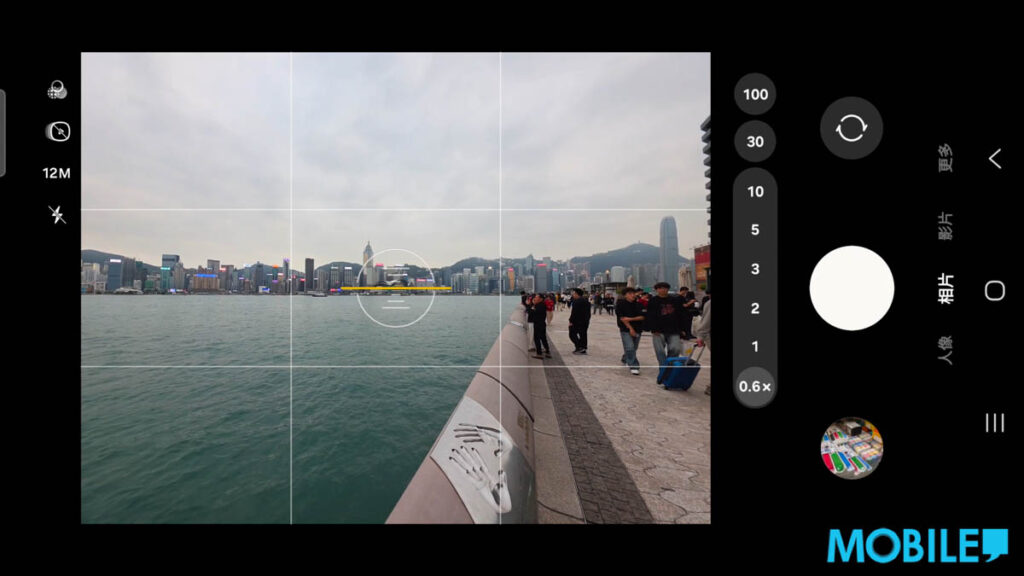Open the last photo gallery thumbnail

[851, 448]
